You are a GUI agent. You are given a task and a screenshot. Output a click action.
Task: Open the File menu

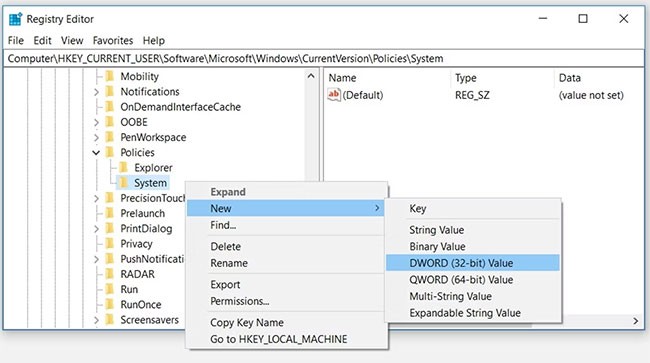(x=16, y=41)
